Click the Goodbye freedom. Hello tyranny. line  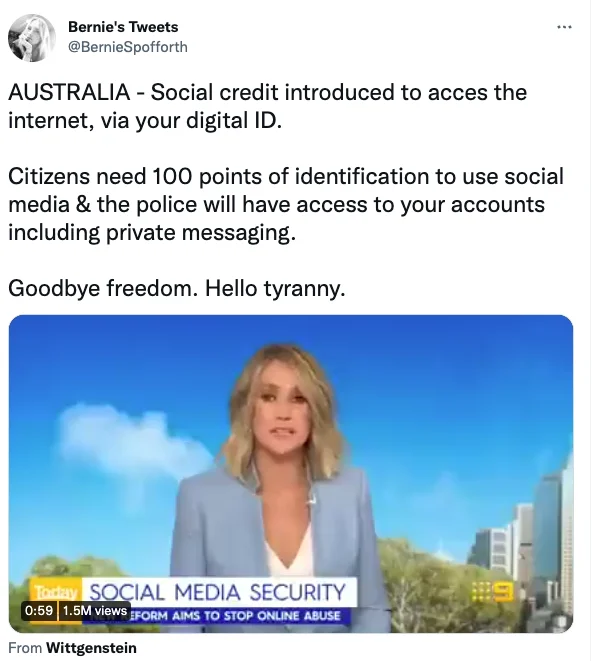pos(177,289)
